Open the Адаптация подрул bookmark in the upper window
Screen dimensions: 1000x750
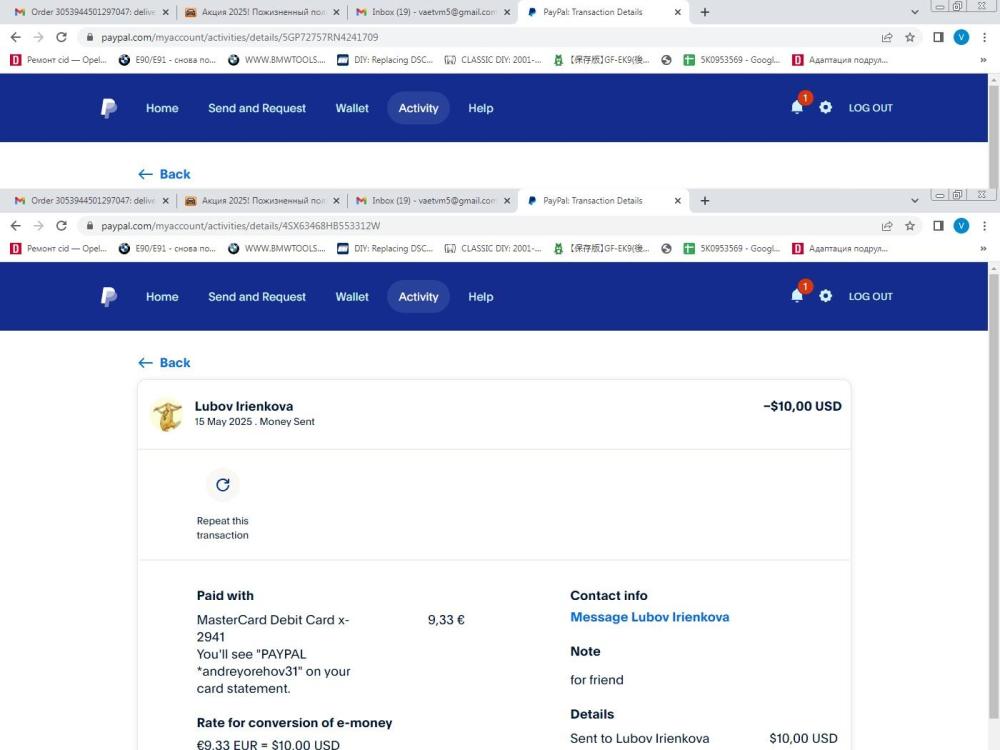[x=841, y=59]
